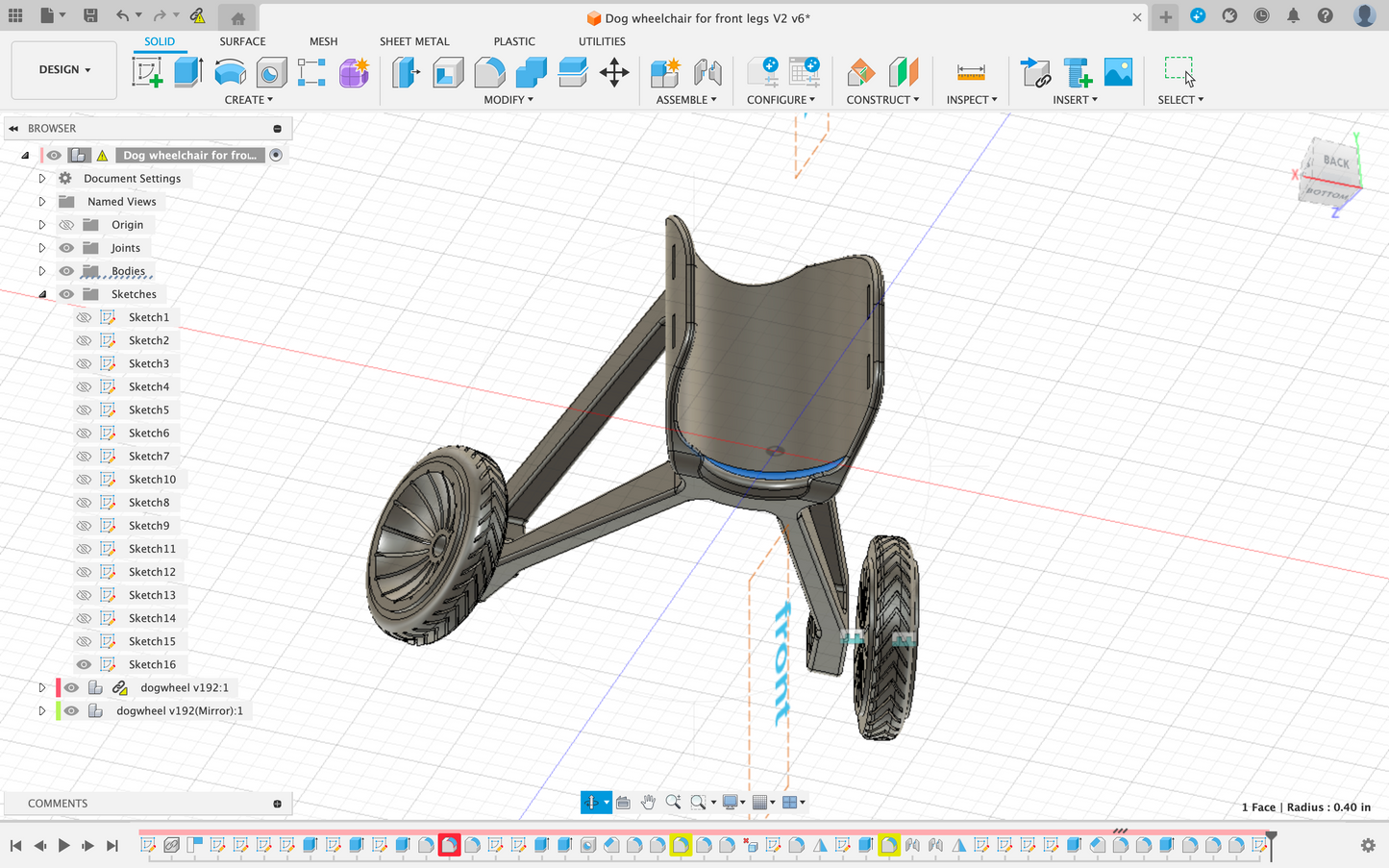1389x868 pixels.
Task: Expand the Document Settings node
Action: (42, 179)
